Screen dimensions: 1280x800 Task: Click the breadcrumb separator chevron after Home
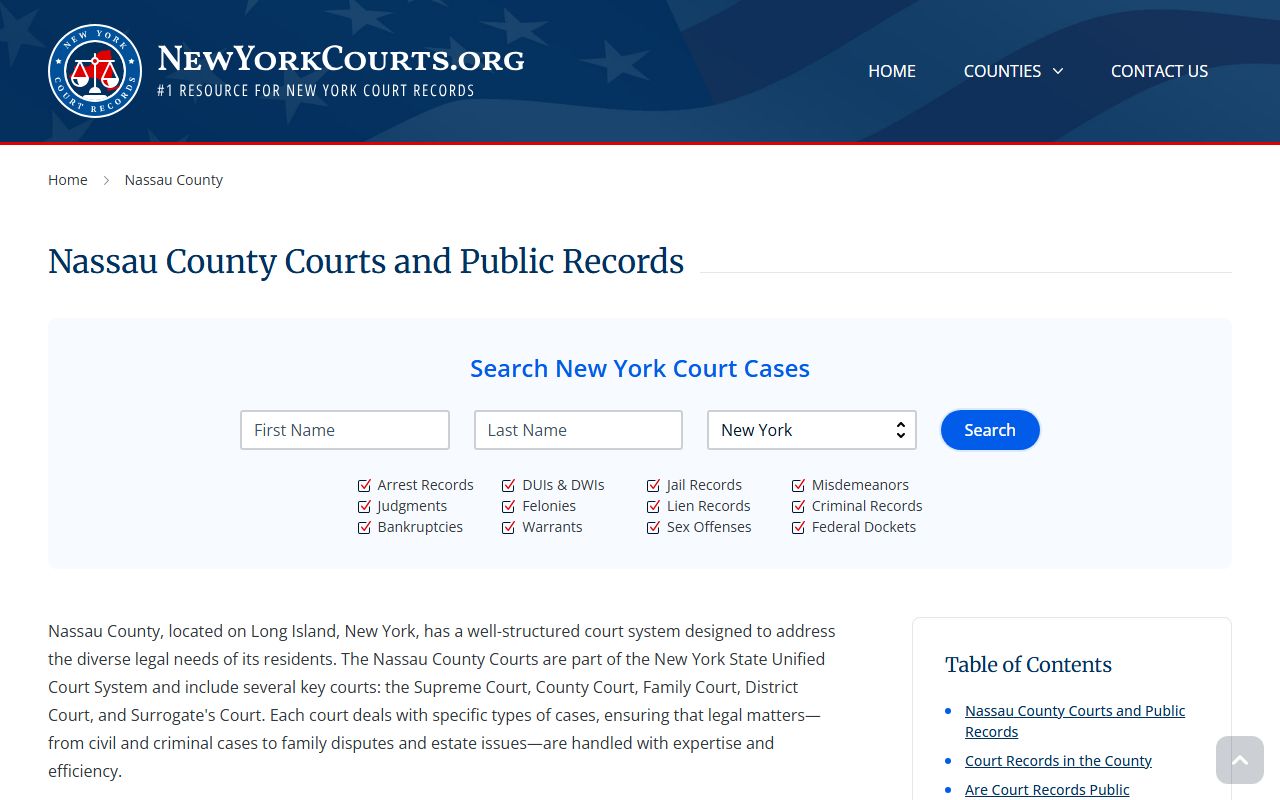pos(106,180)
